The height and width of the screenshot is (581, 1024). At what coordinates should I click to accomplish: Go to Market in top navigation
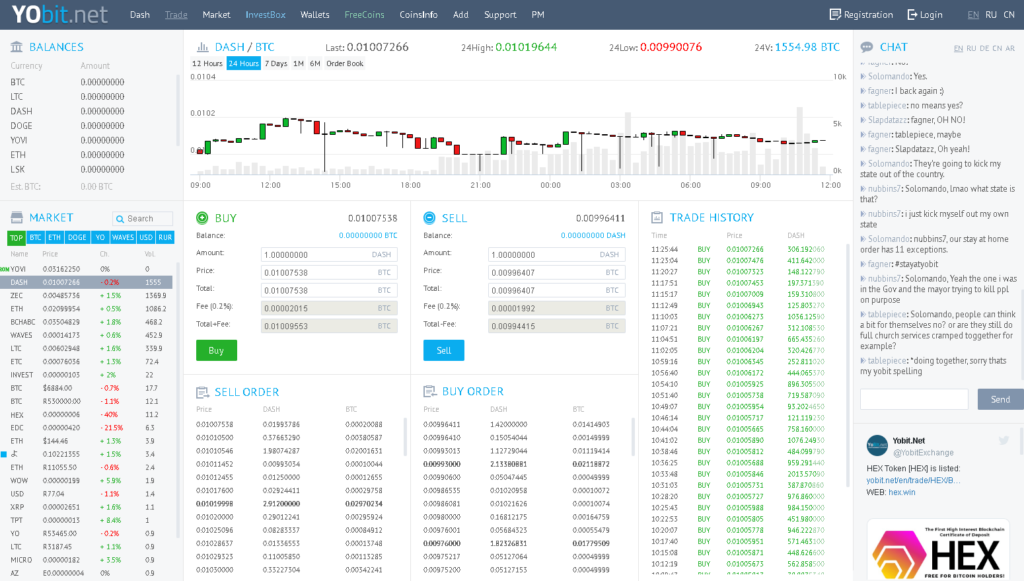click(x=216, y=14)
